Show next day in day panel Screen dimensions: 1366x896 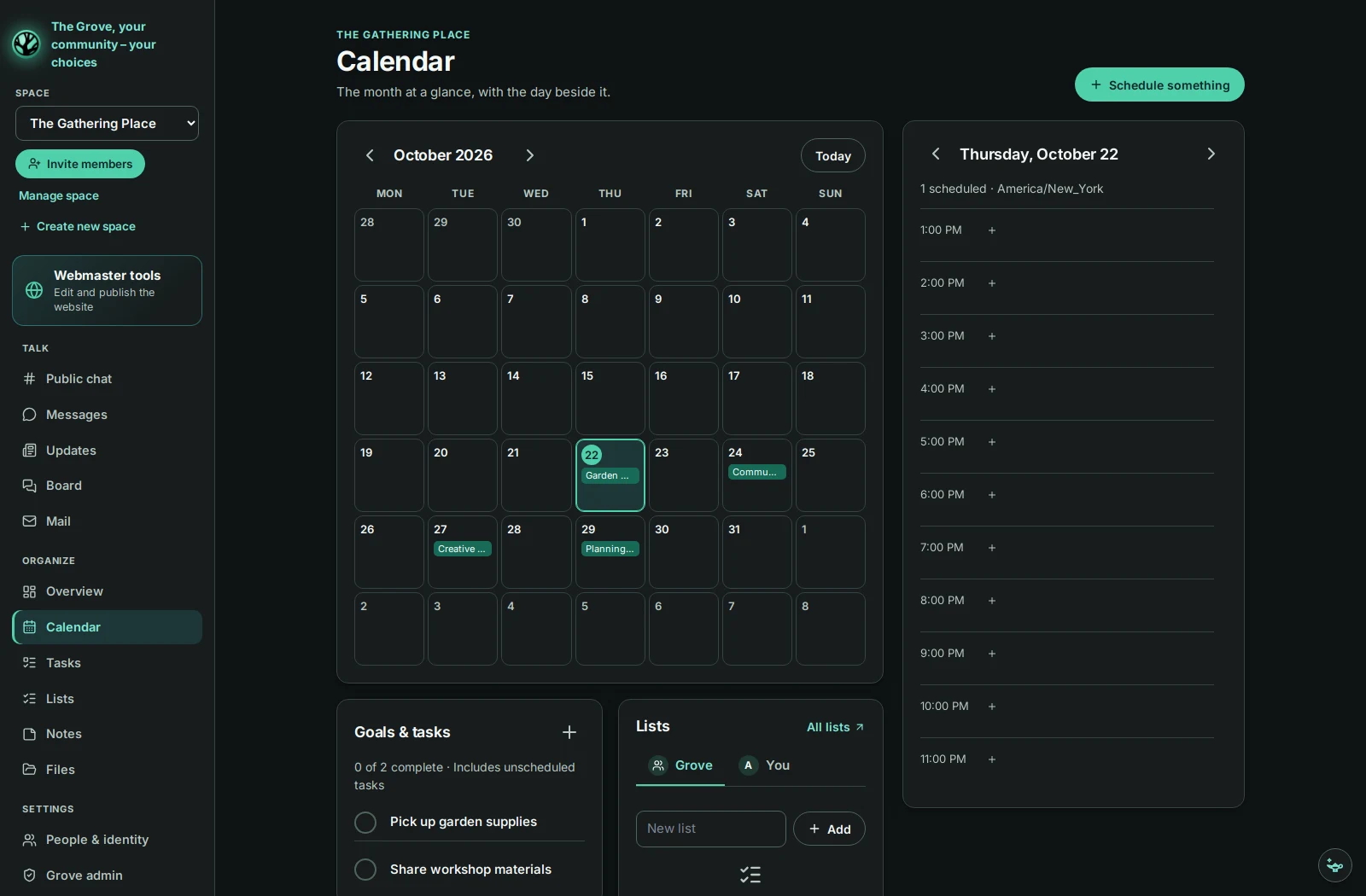coord(1211,154)
